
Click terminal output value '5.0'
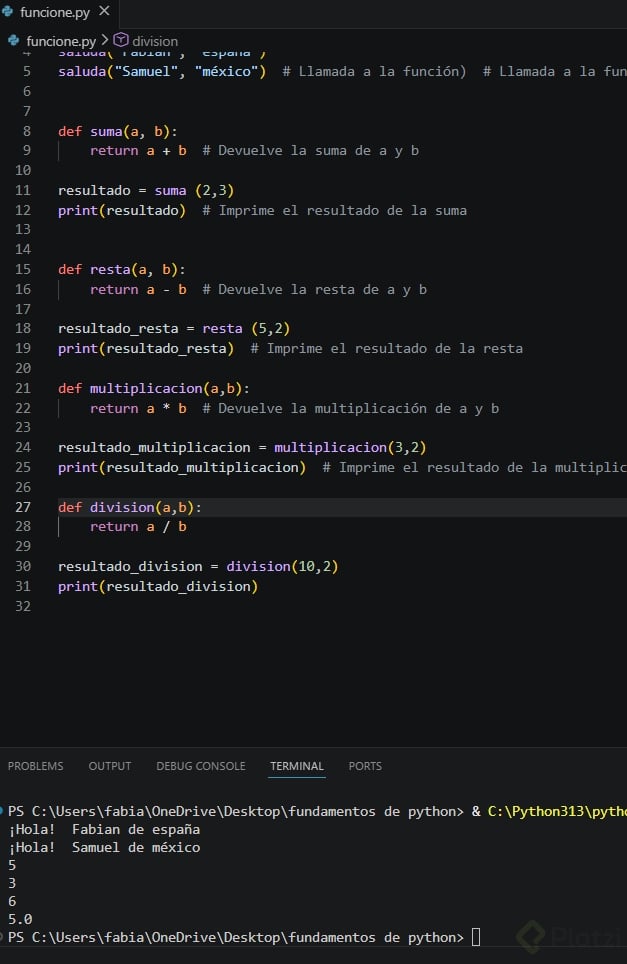pyautogui.click(x=20, y=919)
